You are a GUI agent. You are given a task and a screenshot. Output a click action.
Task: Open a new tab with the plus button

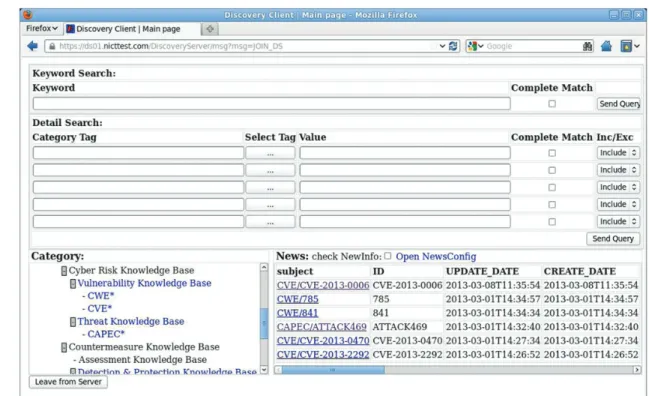click(210, 29)
